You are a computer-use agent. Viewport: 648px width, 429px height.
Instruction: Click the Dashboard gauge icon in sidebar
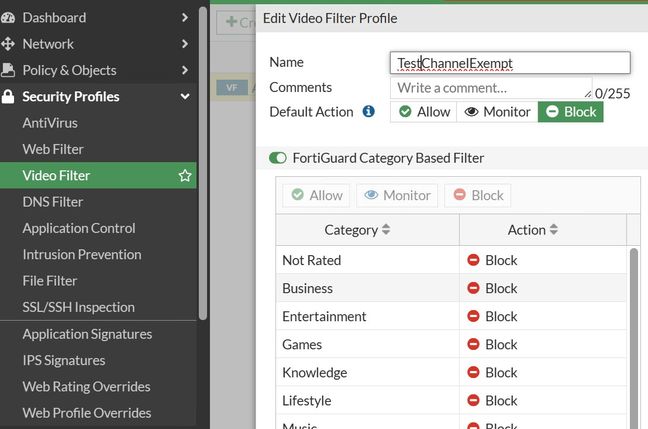(x=9, y=17)
